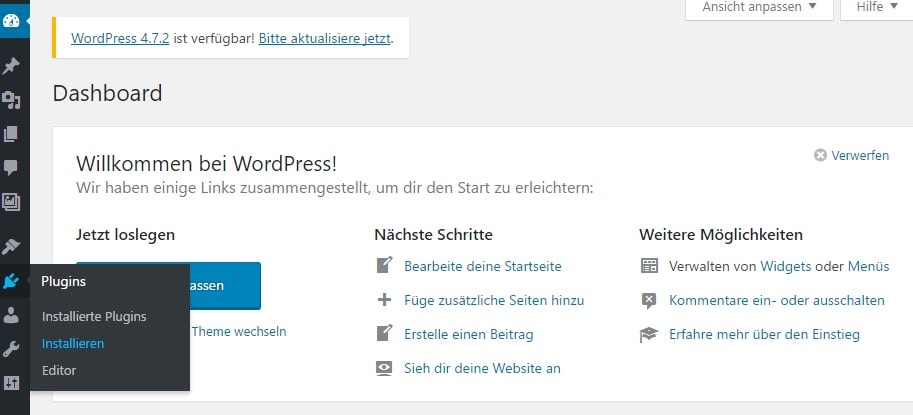The image size is (913, 415).
Task: Open Füge zusätzliche Seiten hinzu link
Action: [x=494, y=300]
